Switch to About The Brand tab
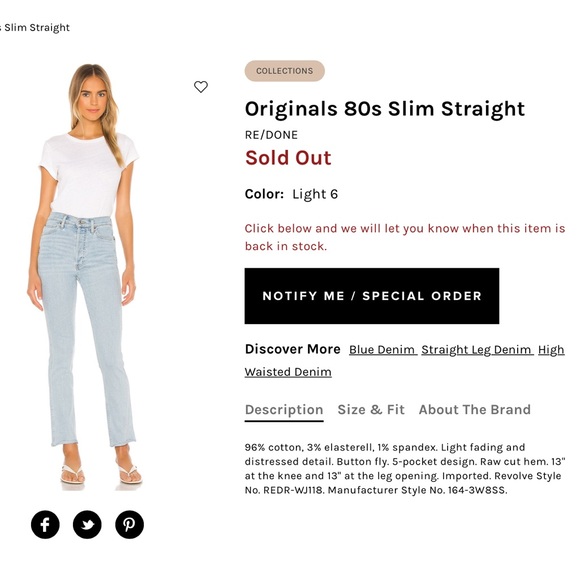580x580 pixels. [x=475, y=409]
